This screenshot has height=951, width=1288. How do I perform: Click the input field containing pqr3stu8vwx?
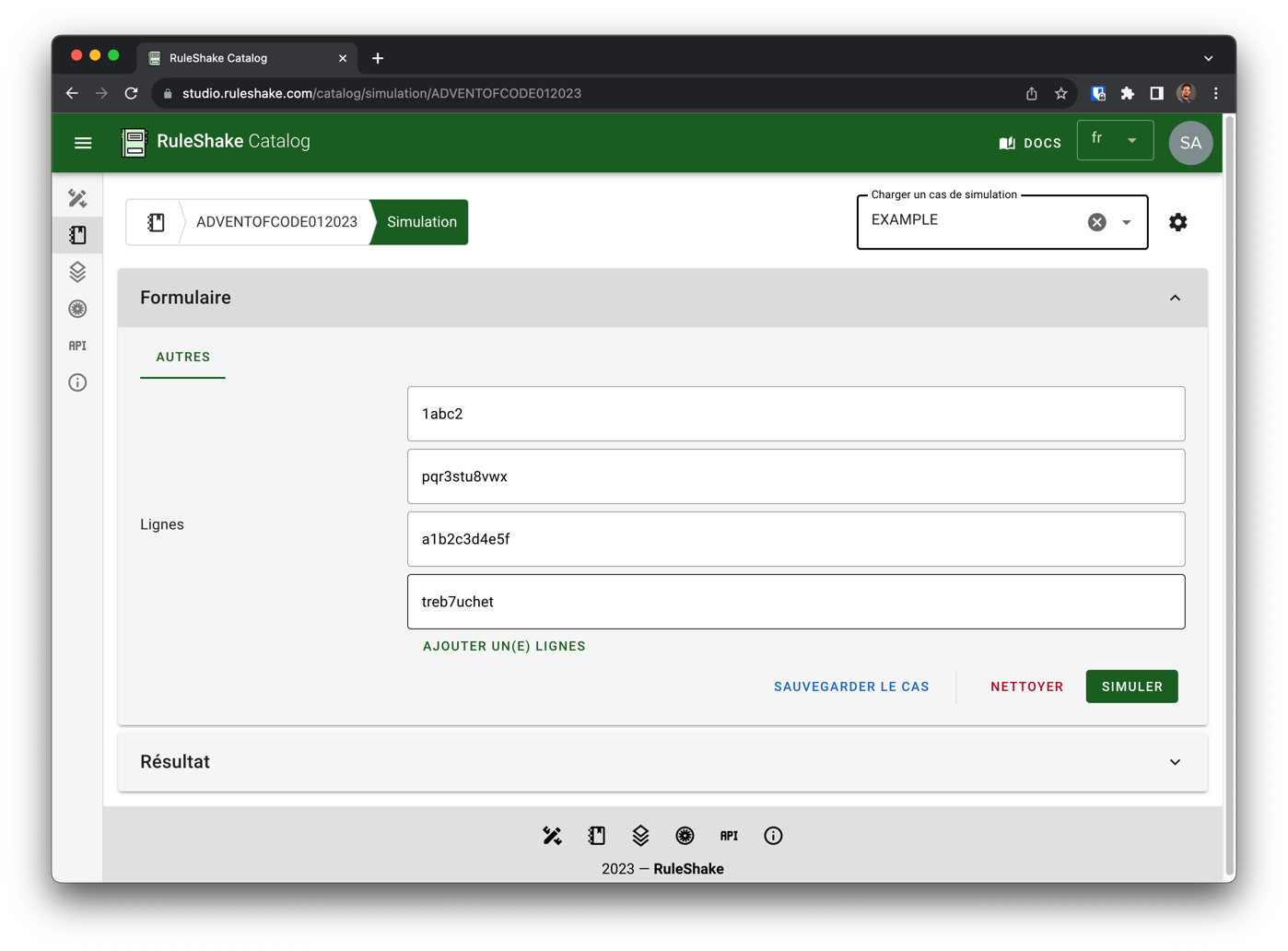[x=796, y=476]
